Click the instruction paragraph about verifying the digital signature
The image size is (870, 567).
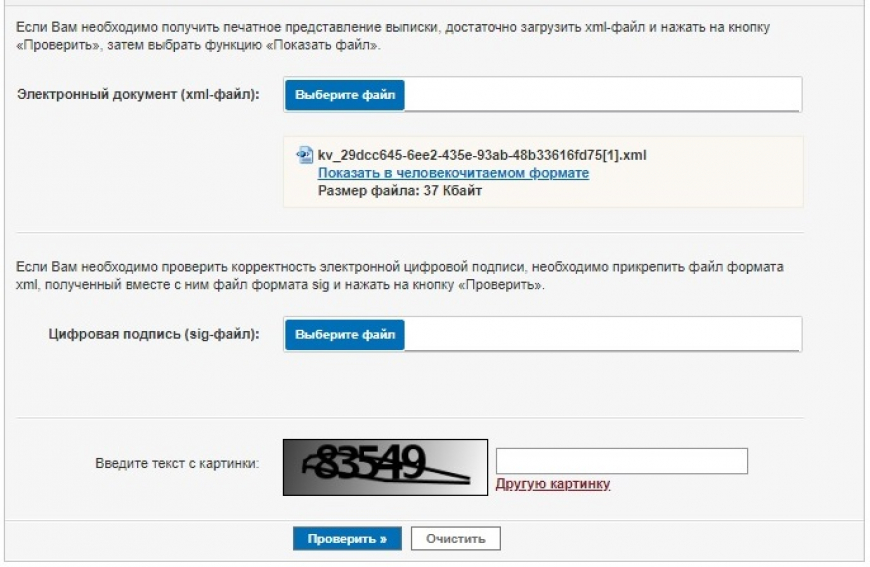[400, 276]
